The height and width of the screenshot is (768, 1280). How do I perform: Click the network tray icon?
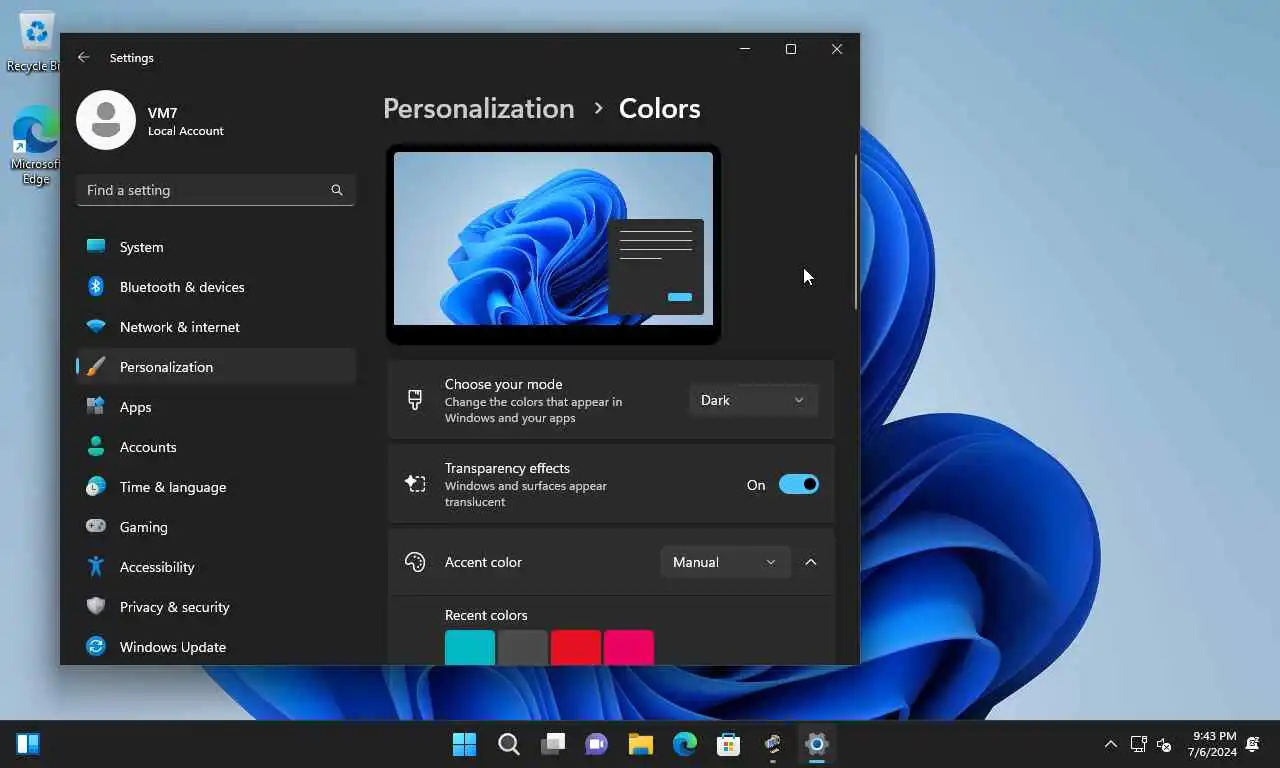pyautogui.click(x=1138, y=744)
